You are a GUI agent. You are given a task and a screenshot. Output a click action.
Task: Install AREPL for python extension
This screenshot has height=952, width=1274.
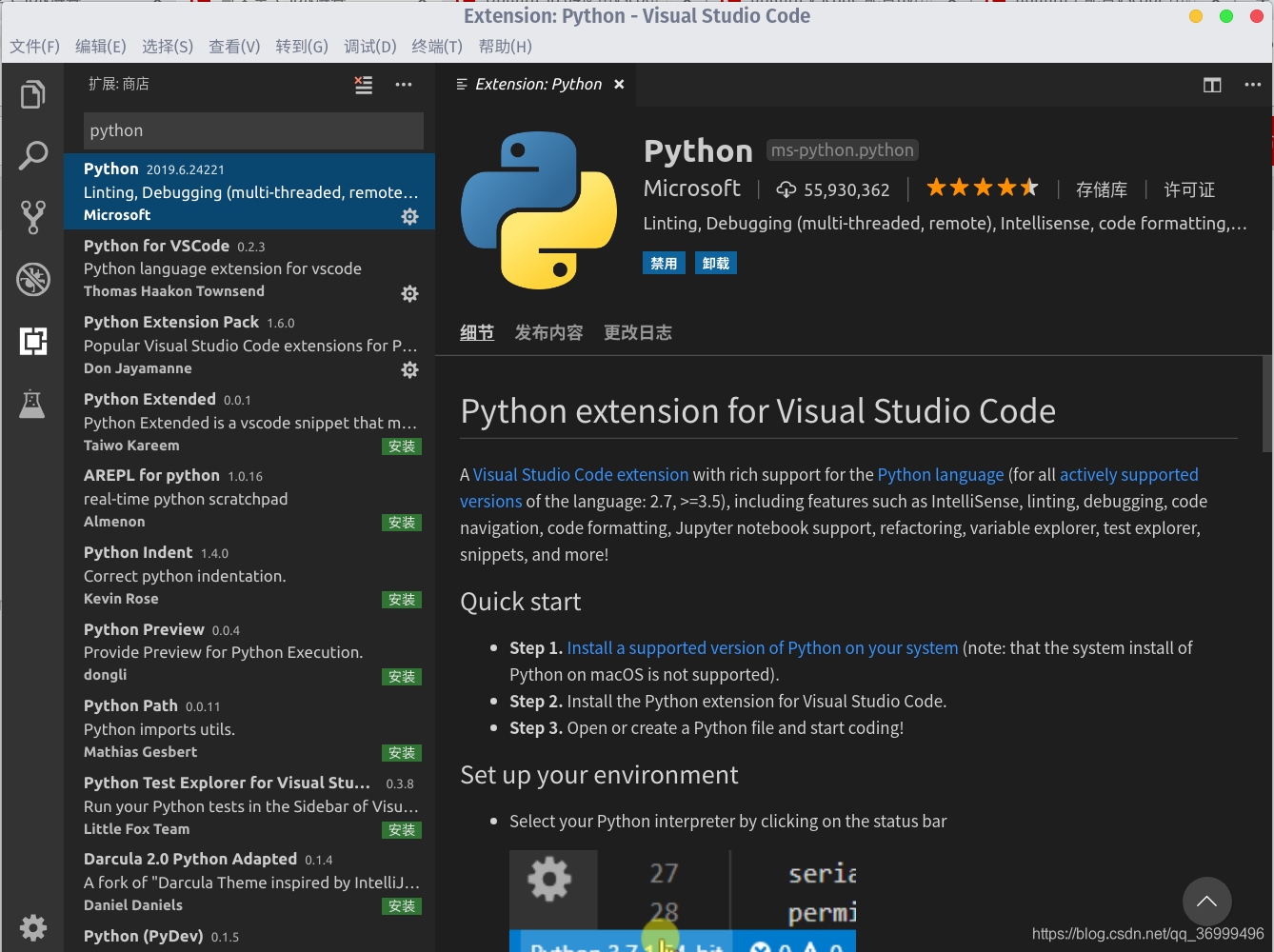(x=402, y=523)
